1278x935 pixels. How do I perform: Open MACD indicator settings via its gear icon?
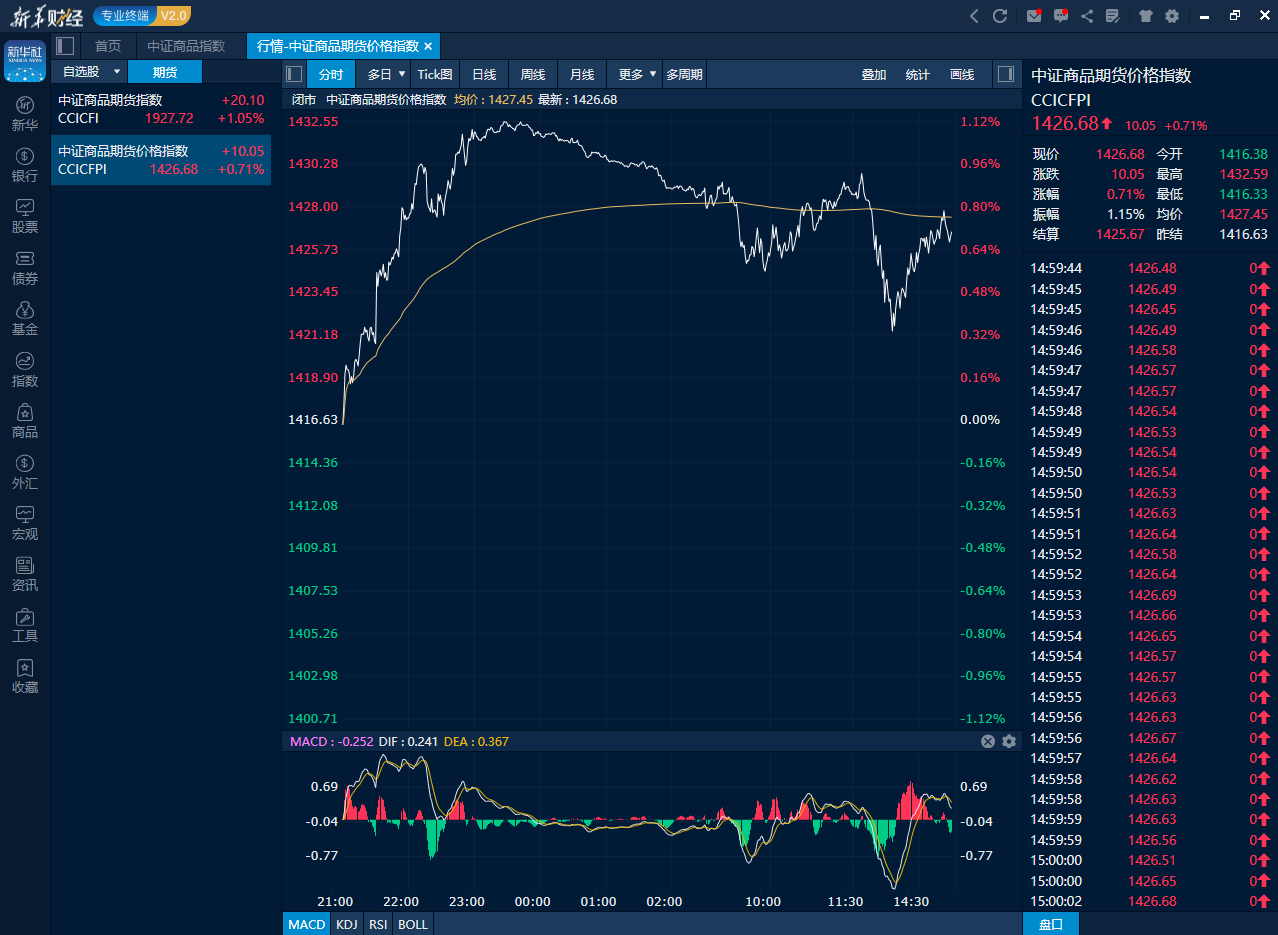coord(1008,740)
